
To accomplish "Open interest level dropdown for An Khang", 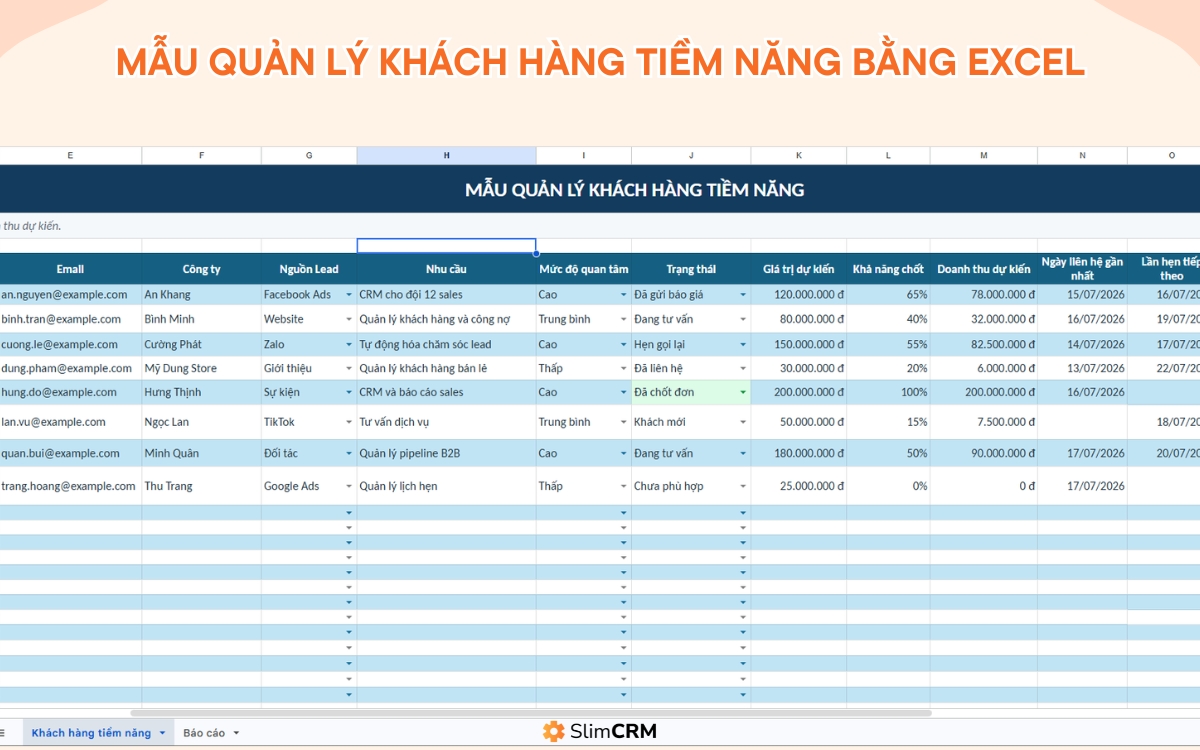I will point(624,295).
